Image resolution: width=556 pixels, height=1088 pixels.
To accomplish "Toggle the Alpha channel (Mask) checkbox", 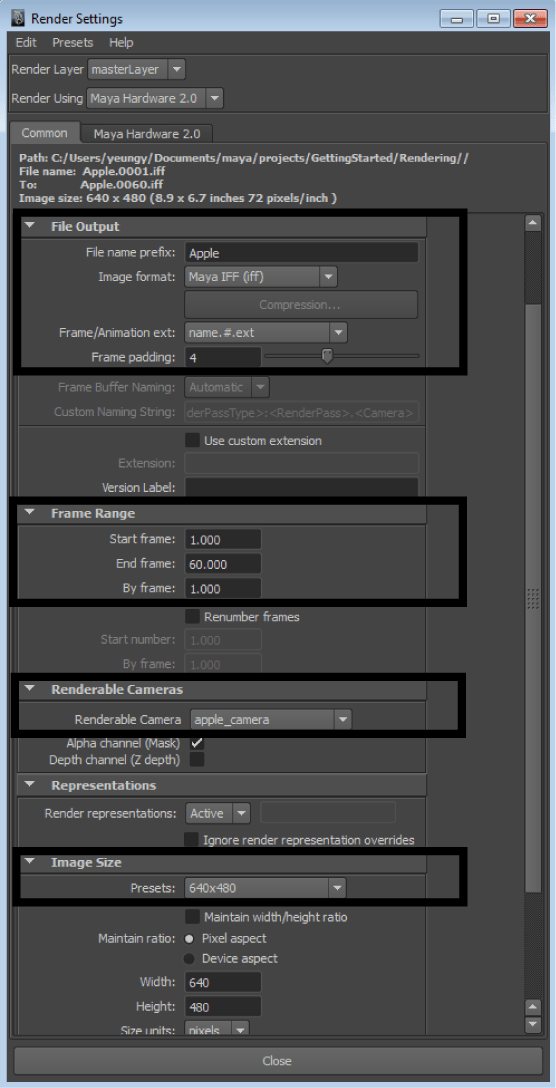I will click(197, 743).
